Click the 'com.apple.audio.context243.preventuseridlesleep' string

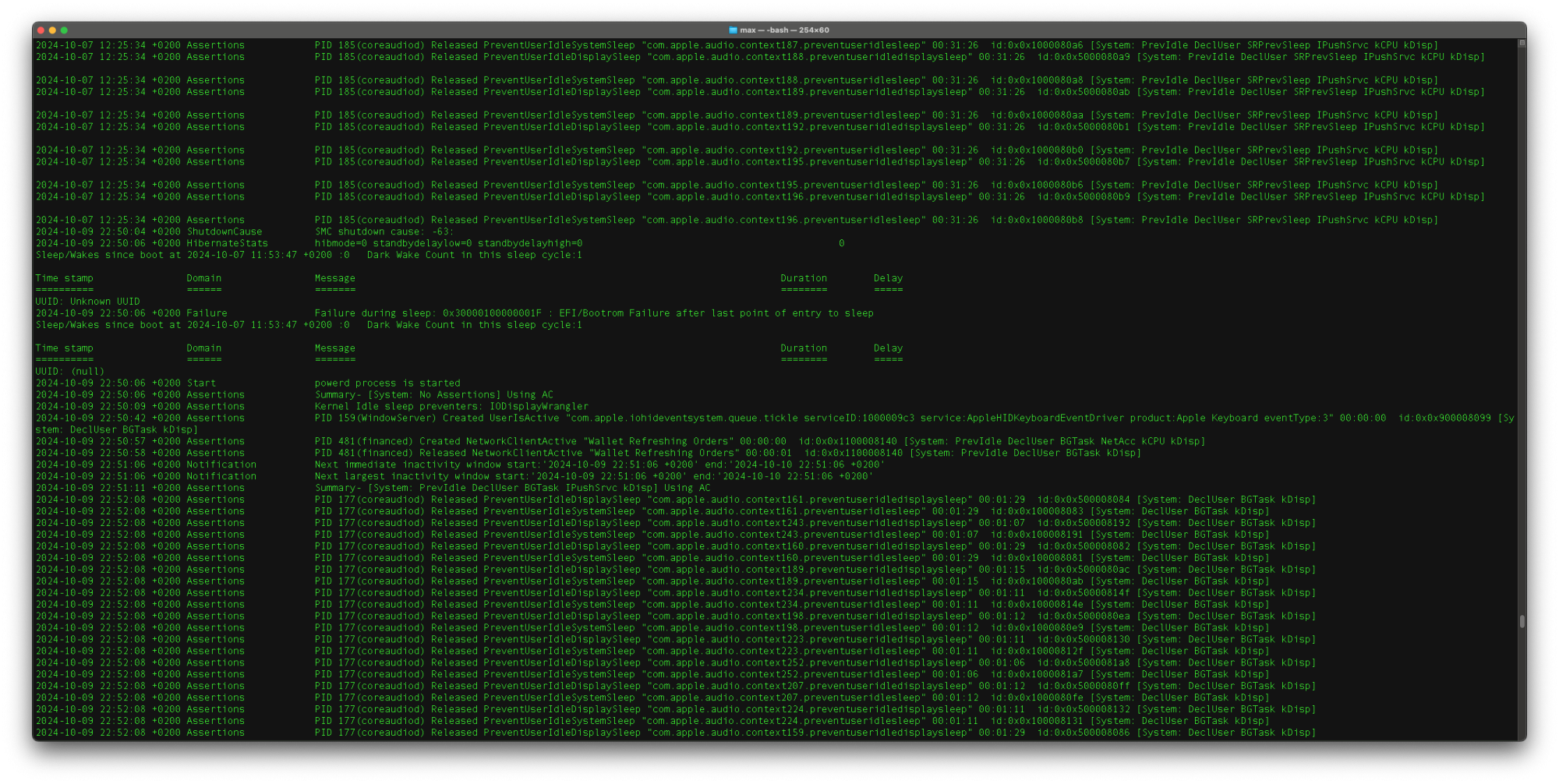point(784,535)
